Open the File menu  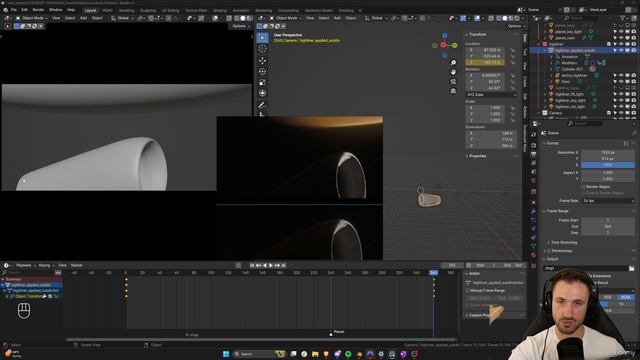[x=14, y=10]
